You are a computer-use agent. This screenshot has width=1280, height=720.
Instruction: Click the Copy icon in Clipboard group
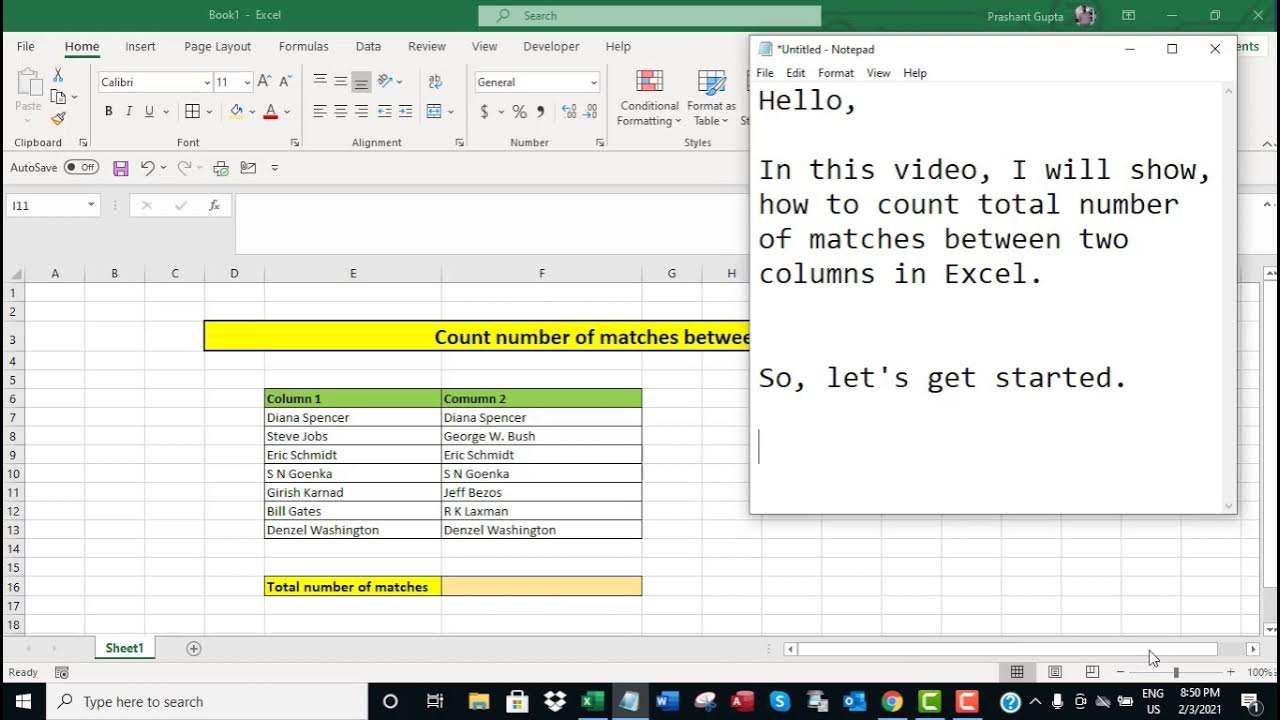[x=58, y=97]
